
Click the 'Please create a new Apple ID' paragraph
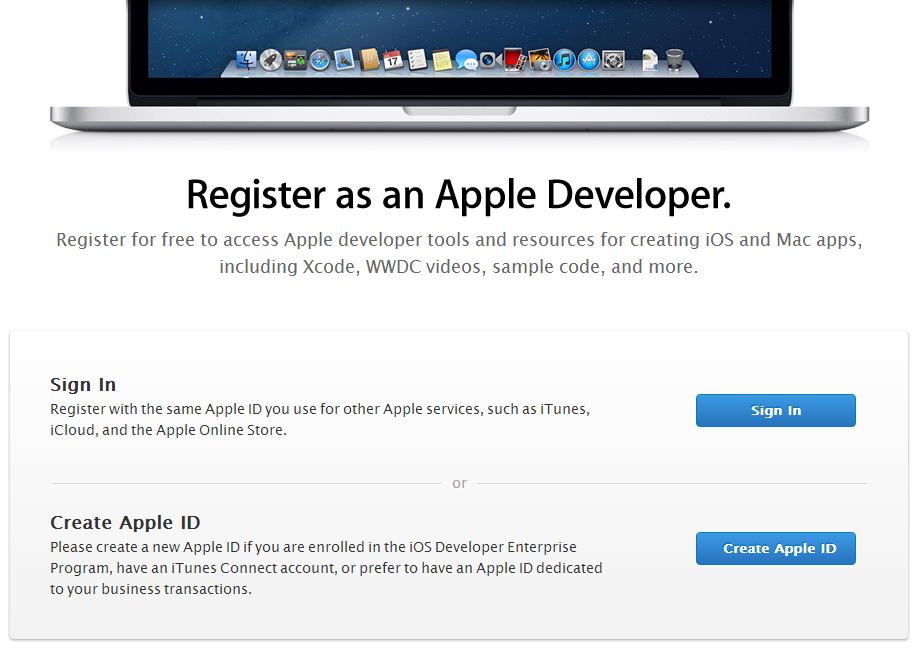point(326,568)
